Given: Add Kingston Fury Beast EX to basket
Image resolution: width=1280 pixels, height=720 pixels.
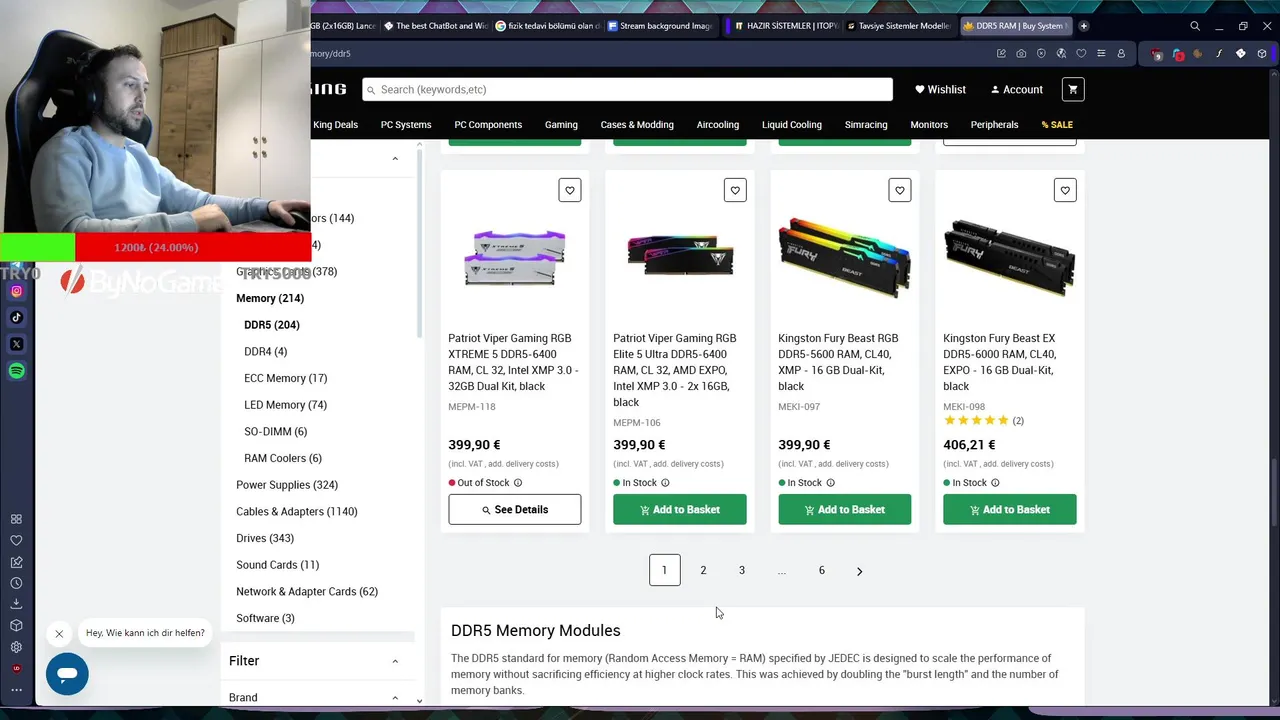Looking at the screenshot, I should pyautogui.click(x=1010, y=509).
